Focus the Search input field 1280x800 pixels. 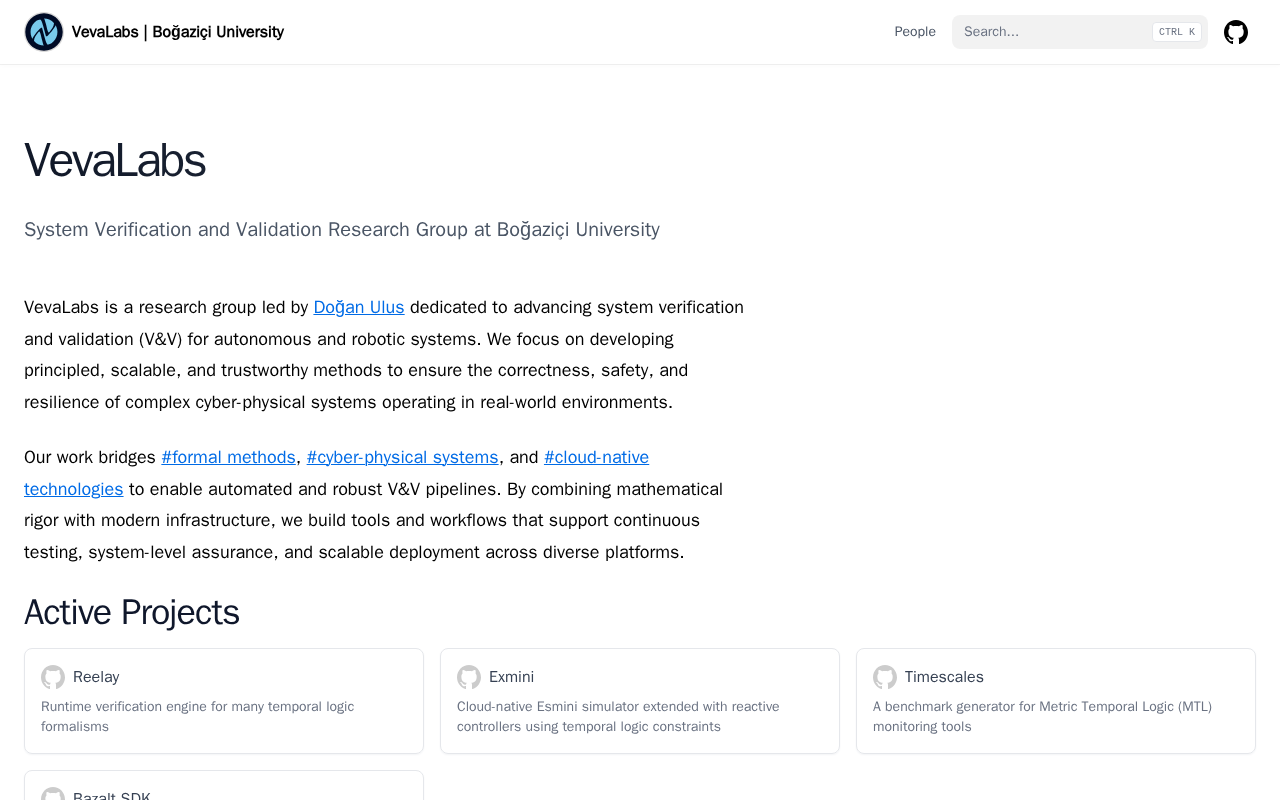point(1080,32)
